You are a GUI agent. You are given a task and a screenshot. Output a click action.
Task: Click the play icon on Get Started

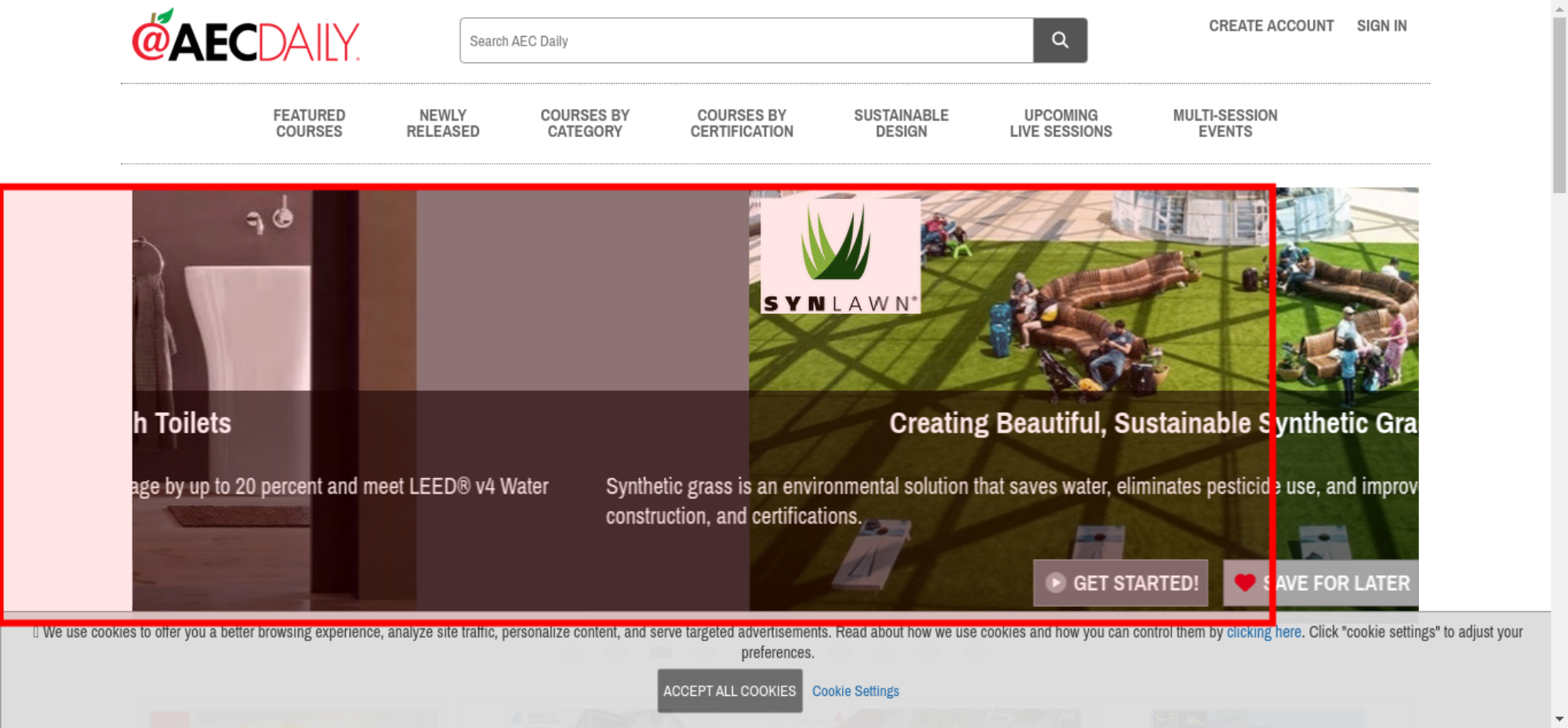[x=1055, y=583]
